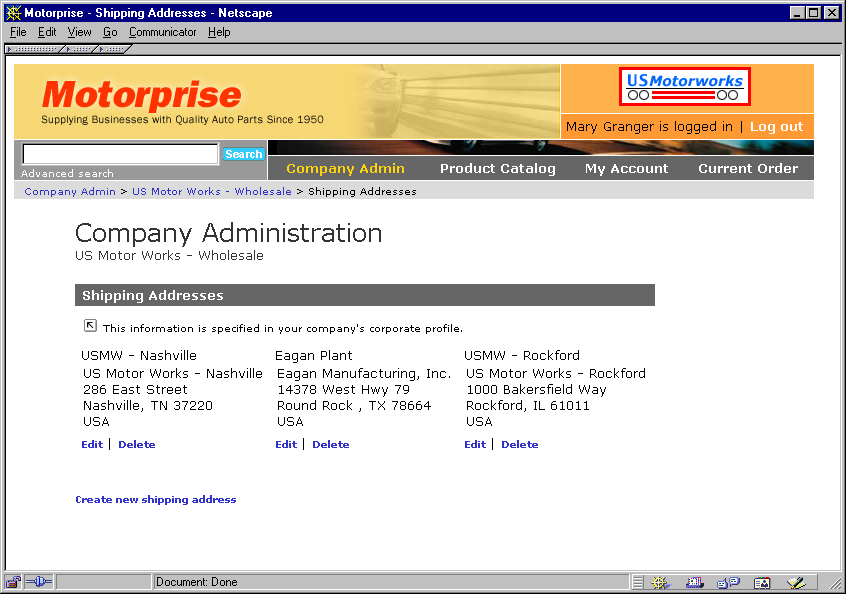This screenshot has height=594, width=846.
Task: Click the '286 East Street' address line
Action: [x=135, y=390]
